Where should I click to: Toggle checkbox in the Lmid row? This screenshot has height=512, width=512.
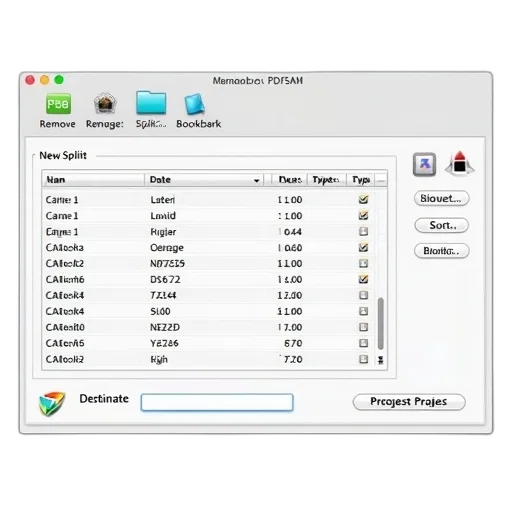(x=363, y=215)
